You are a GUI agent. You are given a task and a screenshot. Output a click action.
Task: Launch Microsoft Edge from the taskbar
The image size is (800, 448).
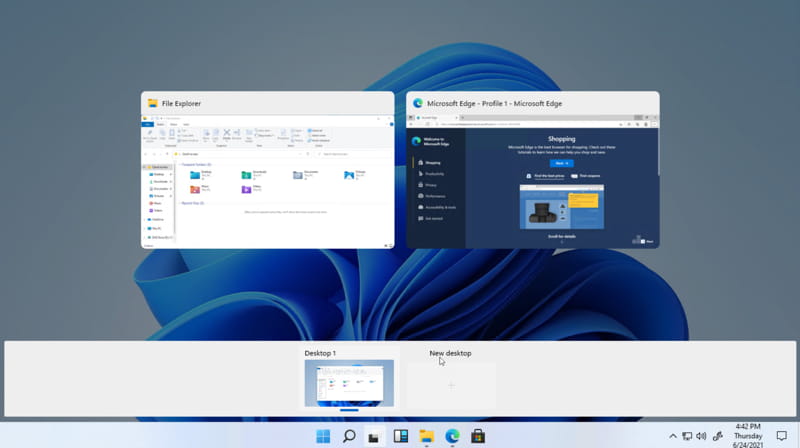point(452,436)
